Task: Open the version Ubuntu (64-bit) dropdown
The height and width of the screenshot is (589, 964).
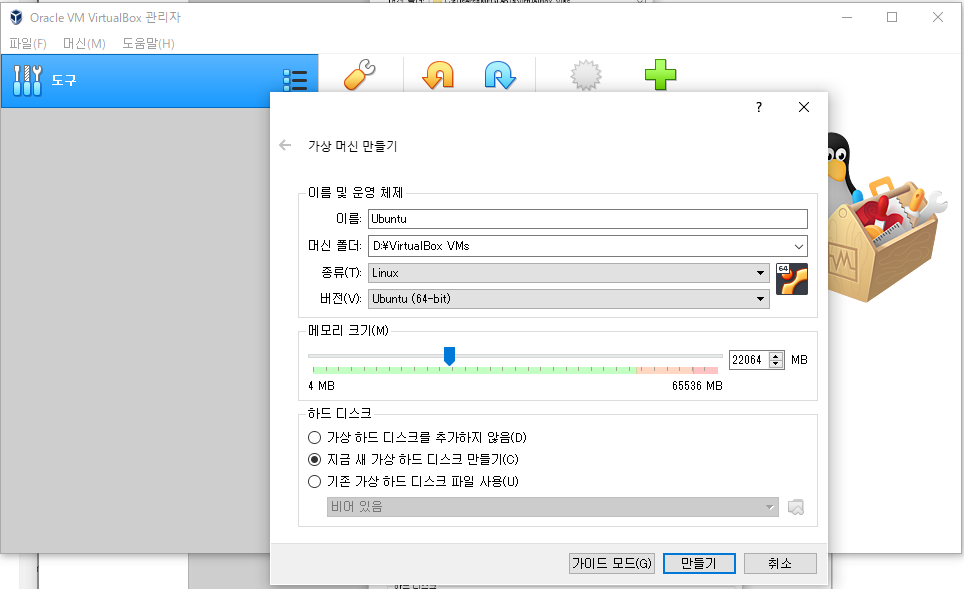Action: pos(568,299)
